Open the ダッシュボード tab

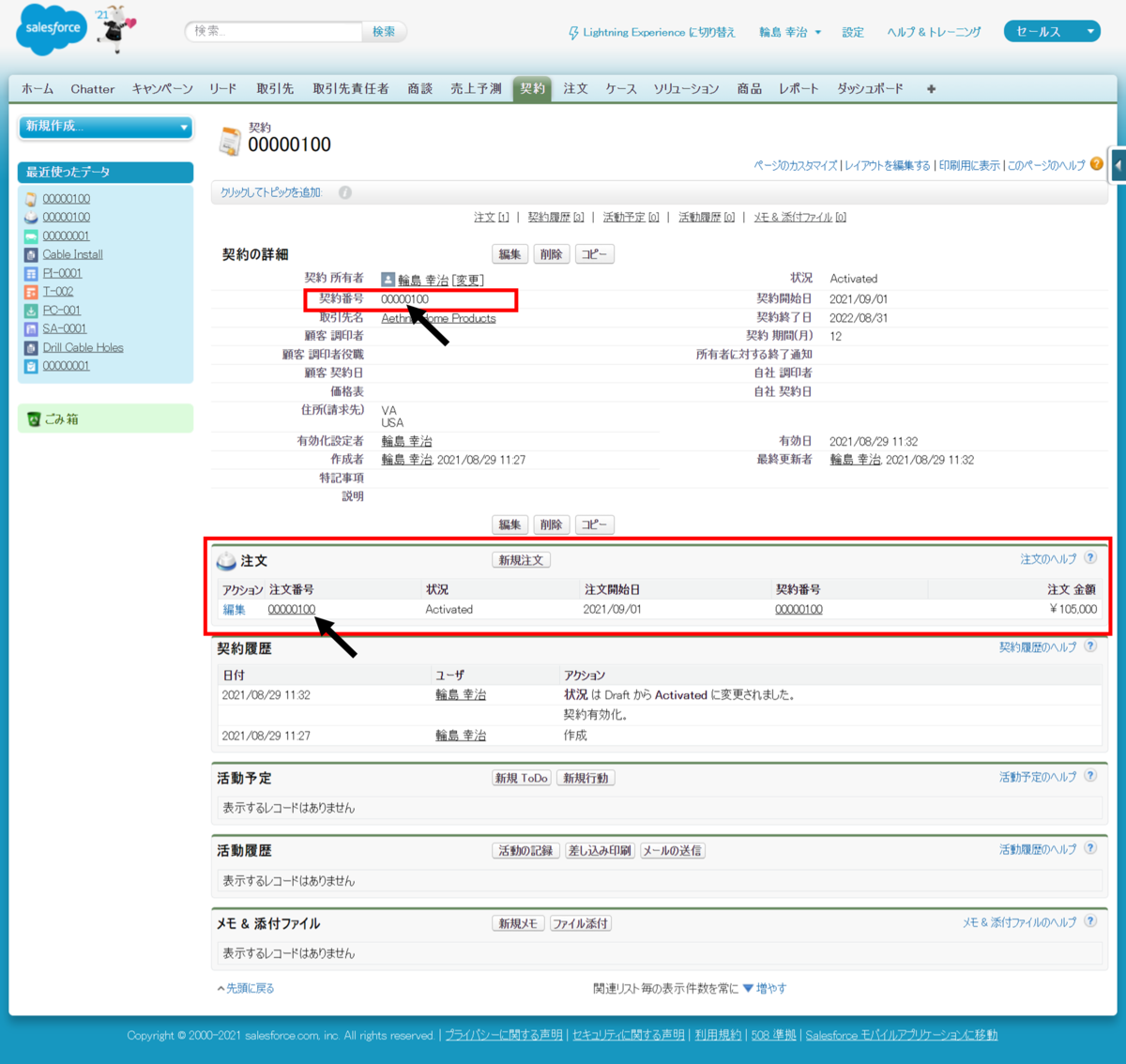[870, 89]
